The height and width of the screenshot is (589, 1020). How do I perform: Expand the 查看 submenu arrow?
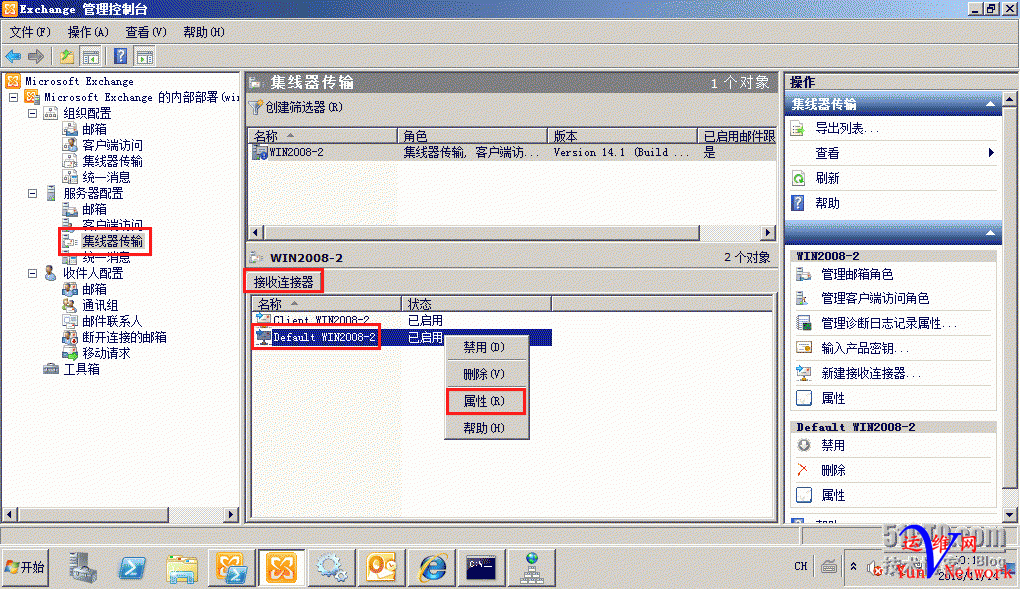(x=991, y=153)
